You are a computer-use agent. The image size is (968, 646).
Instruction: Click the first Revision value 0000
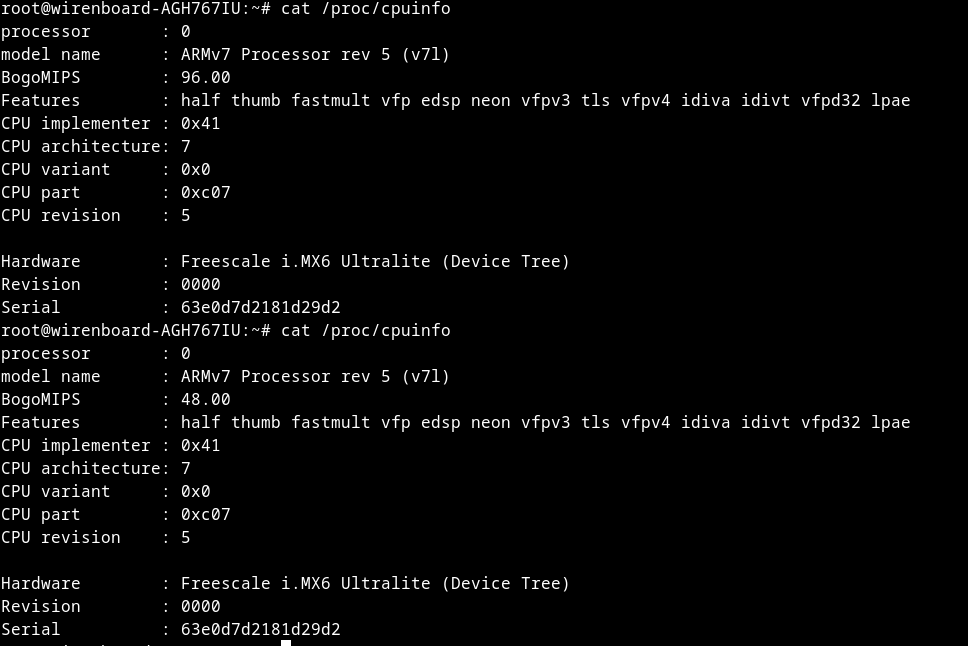[200, 284]
